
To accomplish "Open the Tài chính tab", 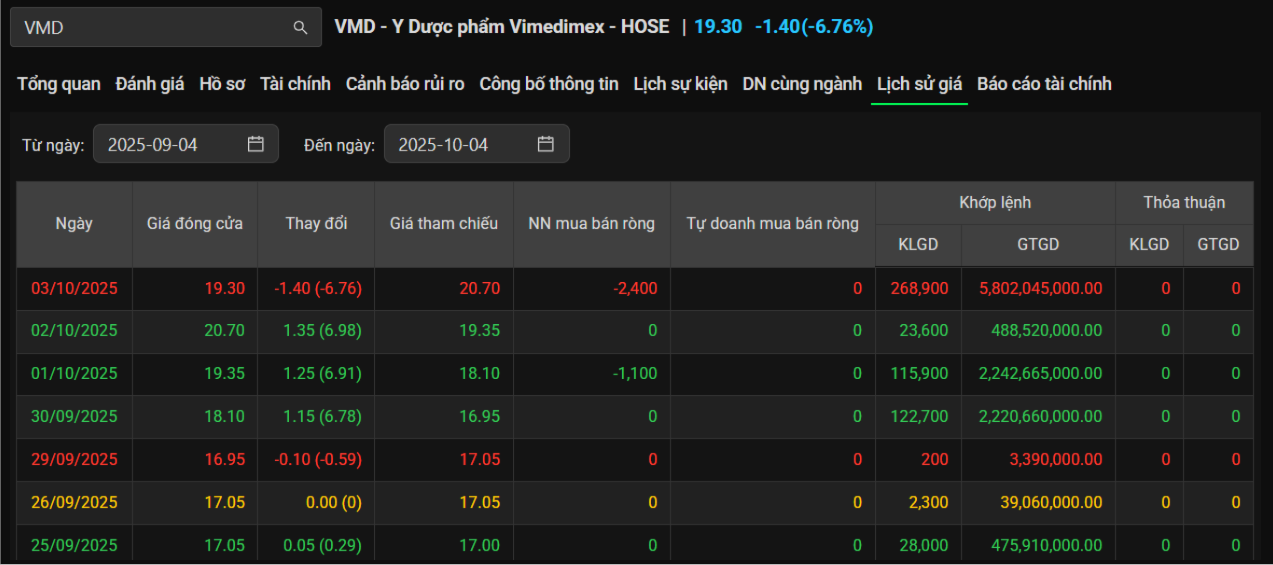I will tap(295, 84).
